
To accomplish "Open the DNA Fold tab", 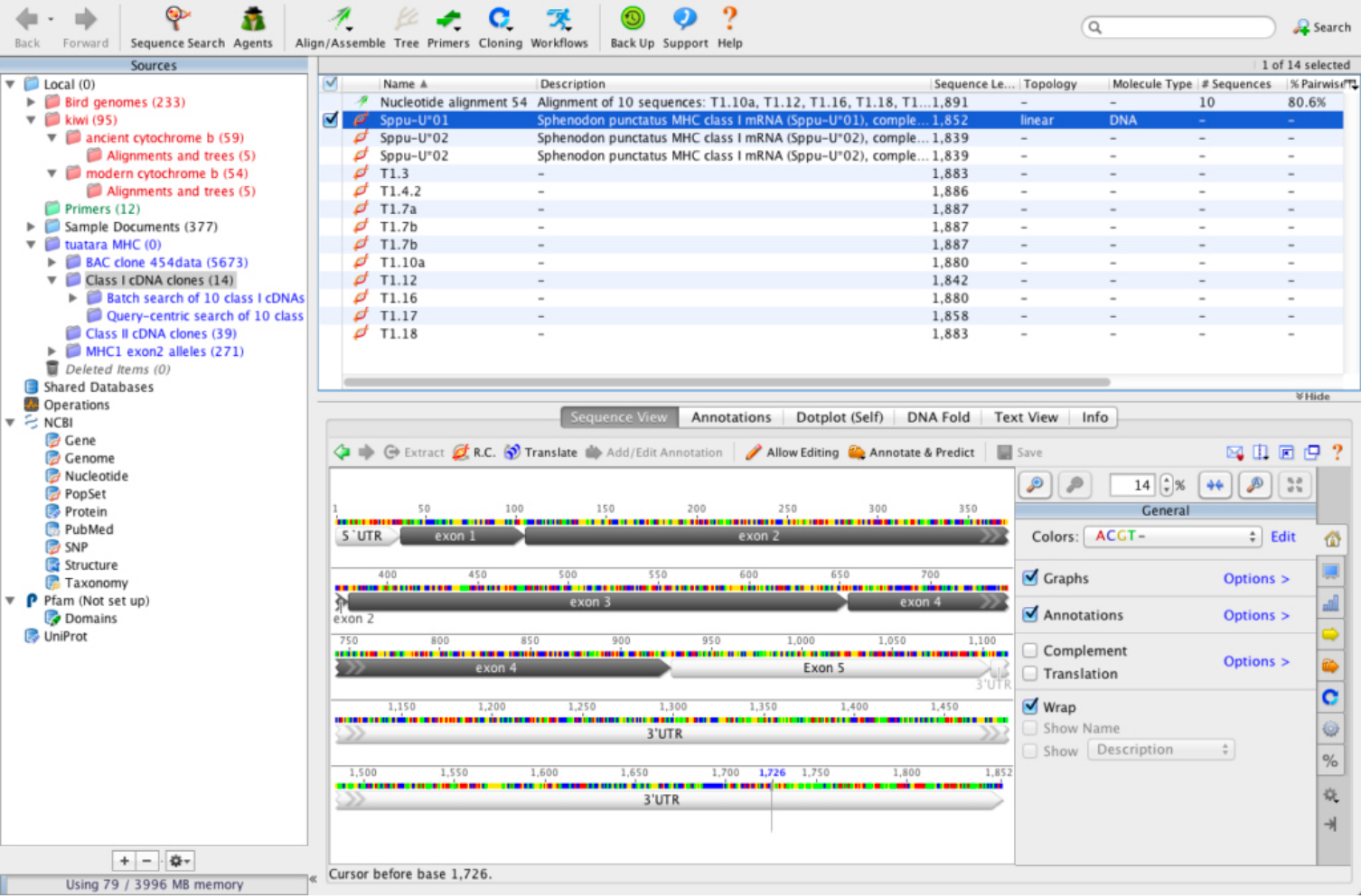I will pos(938,417).
